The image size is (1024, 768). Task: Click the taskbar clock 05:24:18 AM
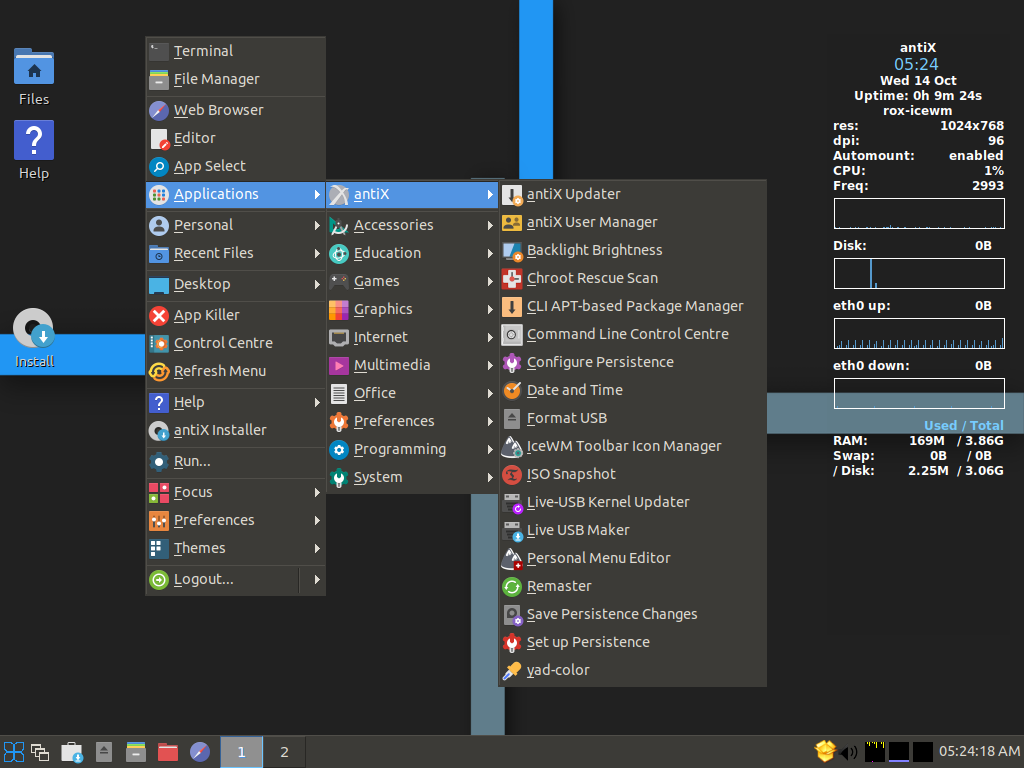coord(980,752)
